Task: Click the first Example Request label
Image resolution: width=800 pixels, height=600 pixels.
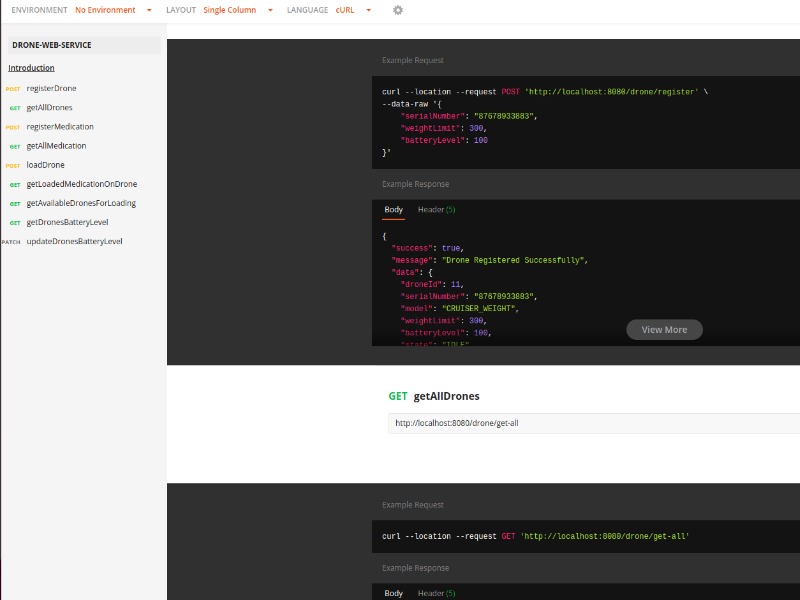Action: click(x=413, y=60)
